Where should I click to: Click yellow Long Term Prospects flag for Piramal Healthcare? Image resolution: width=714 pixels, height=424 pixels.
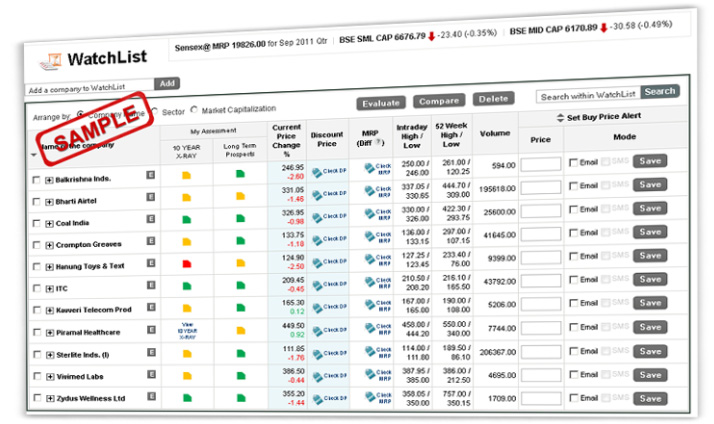click(x=241, y=330)
